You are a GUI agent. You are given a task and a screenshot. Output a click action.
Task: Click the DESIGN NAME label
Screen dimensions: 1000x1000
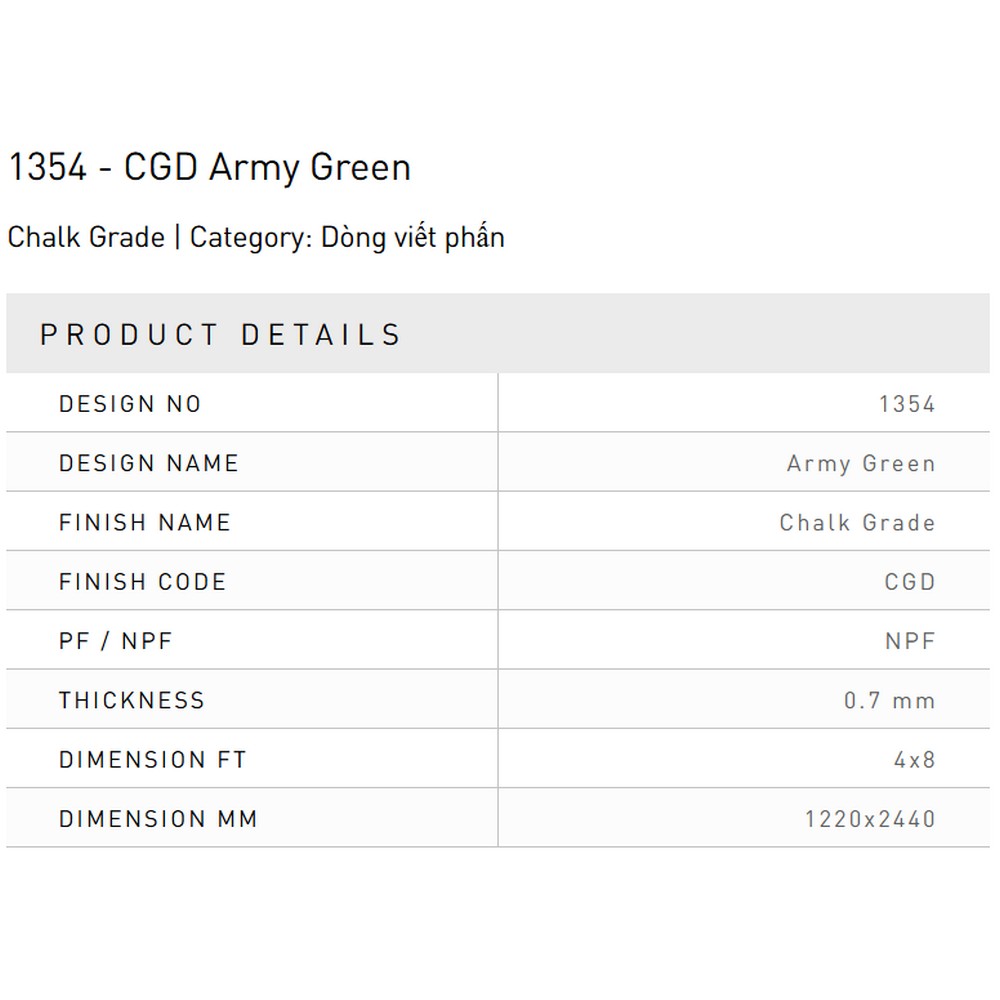point(149,463)
